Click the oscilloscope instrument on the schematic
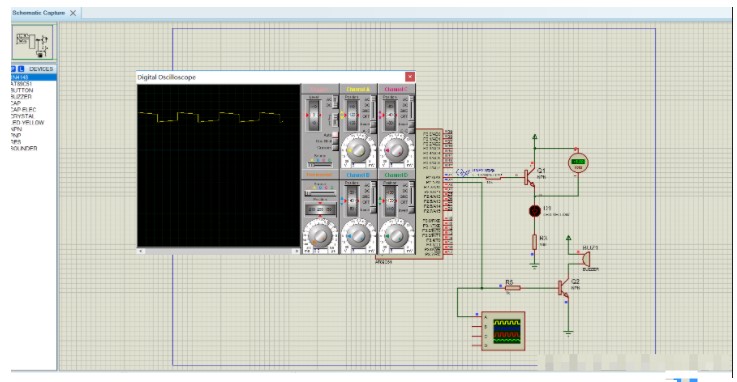The image size is (737, 382). coord(502,331)
